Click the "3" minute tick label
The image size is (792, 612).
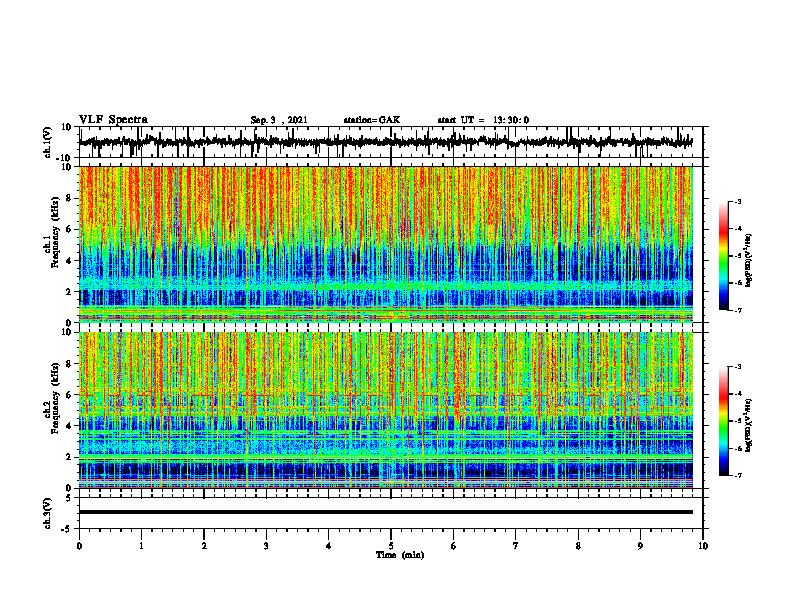pos(266,546)
